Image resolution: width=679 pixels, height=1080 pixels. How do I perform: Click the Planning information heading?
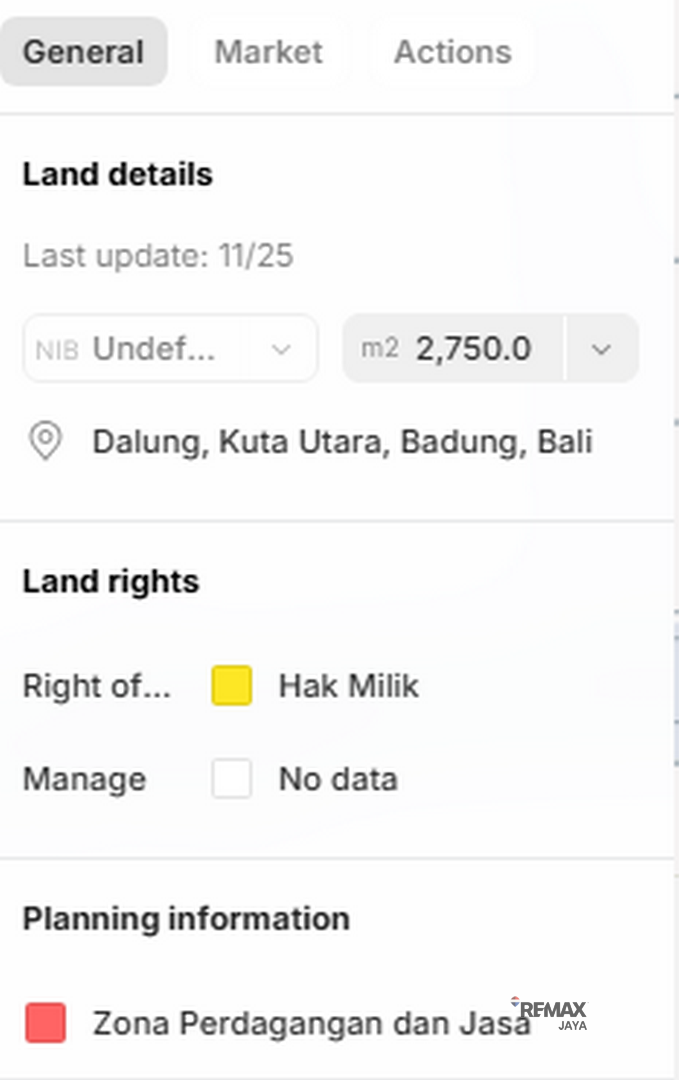point(186,919)
